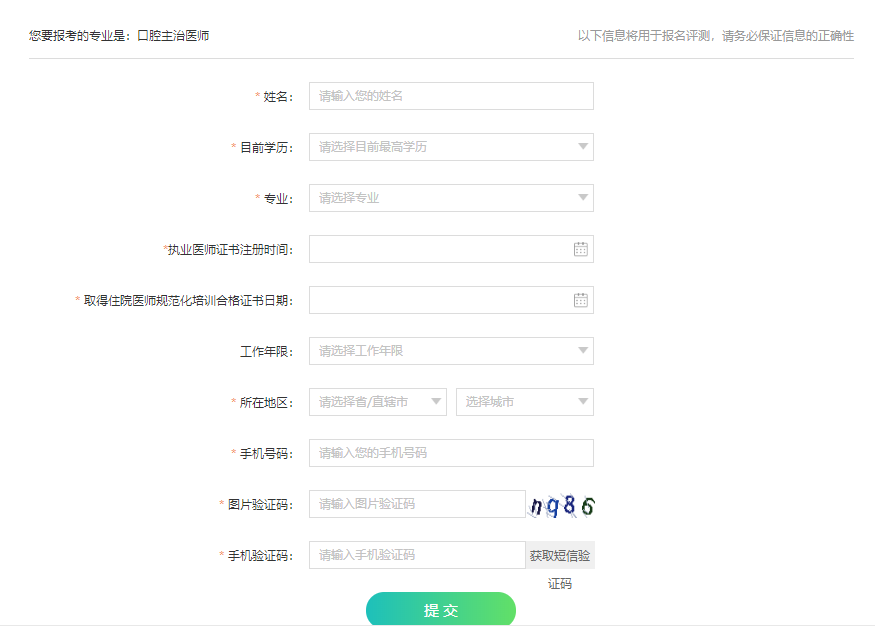
Task: Open the calendar picker for 执业医师证书注册时间
Action: (x=580, y=248)
